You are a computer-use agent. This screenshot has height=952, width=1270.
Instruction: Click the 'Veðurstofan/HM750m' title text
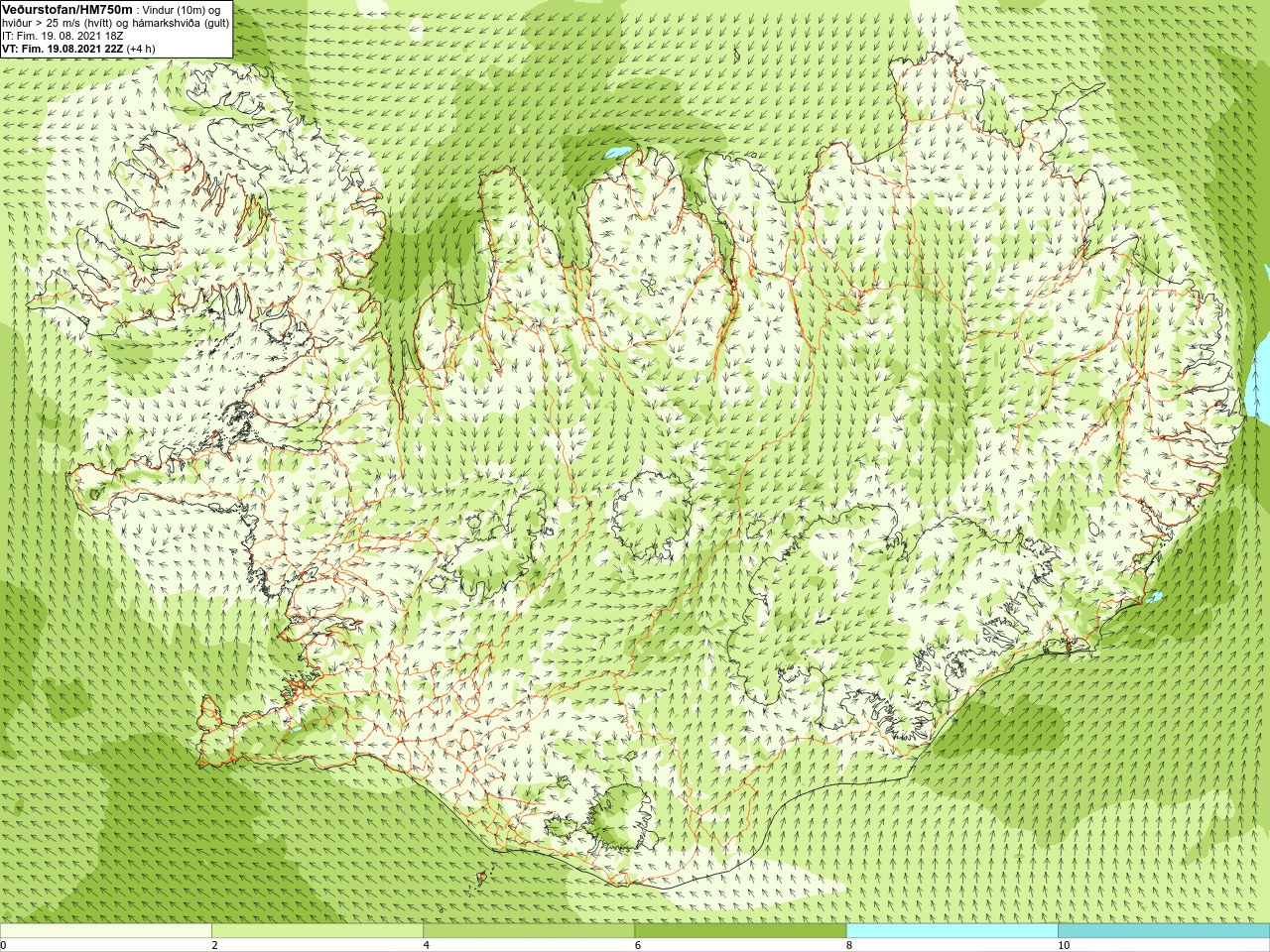coord(67,9)
